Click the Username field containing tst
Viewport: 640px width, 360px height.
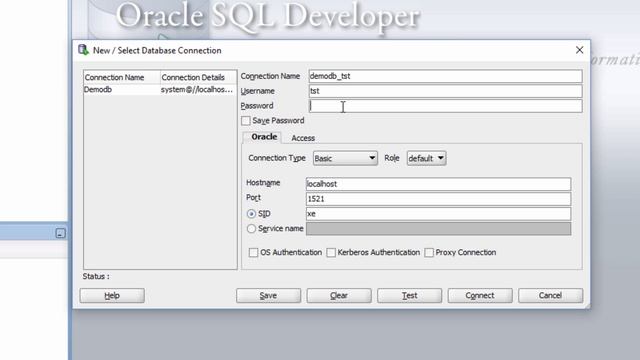click(x=445, y=91)
